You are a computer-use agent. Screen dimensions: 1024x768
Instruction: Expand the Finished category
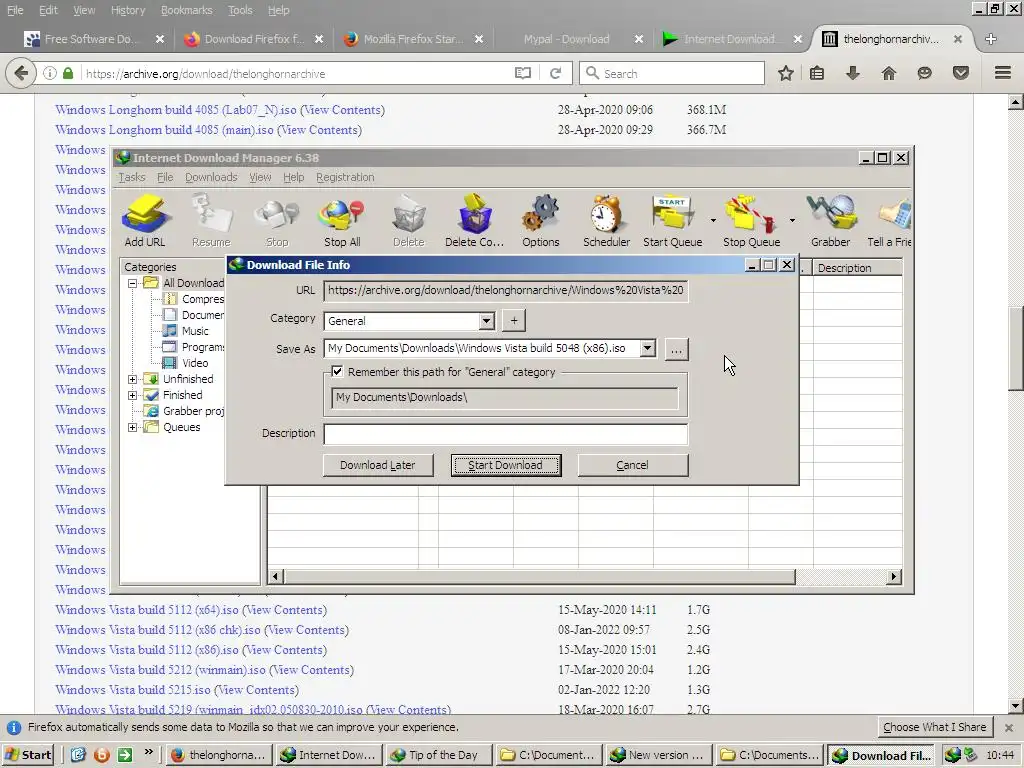click(133, 395)
